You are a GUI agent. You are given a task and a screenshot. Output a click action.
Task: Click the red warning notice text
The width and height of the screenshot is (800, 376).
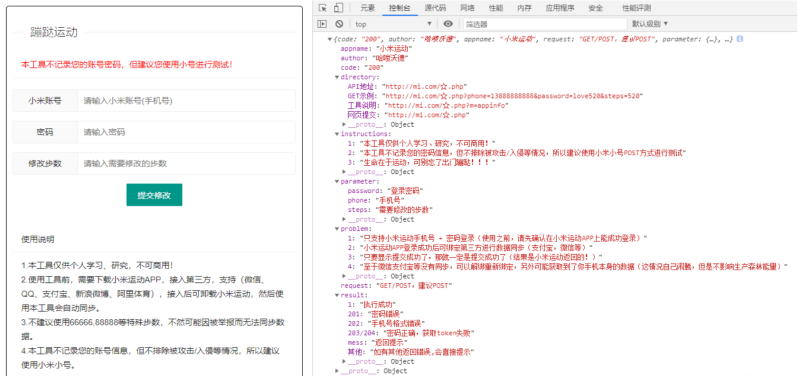[x=127, y=65]
